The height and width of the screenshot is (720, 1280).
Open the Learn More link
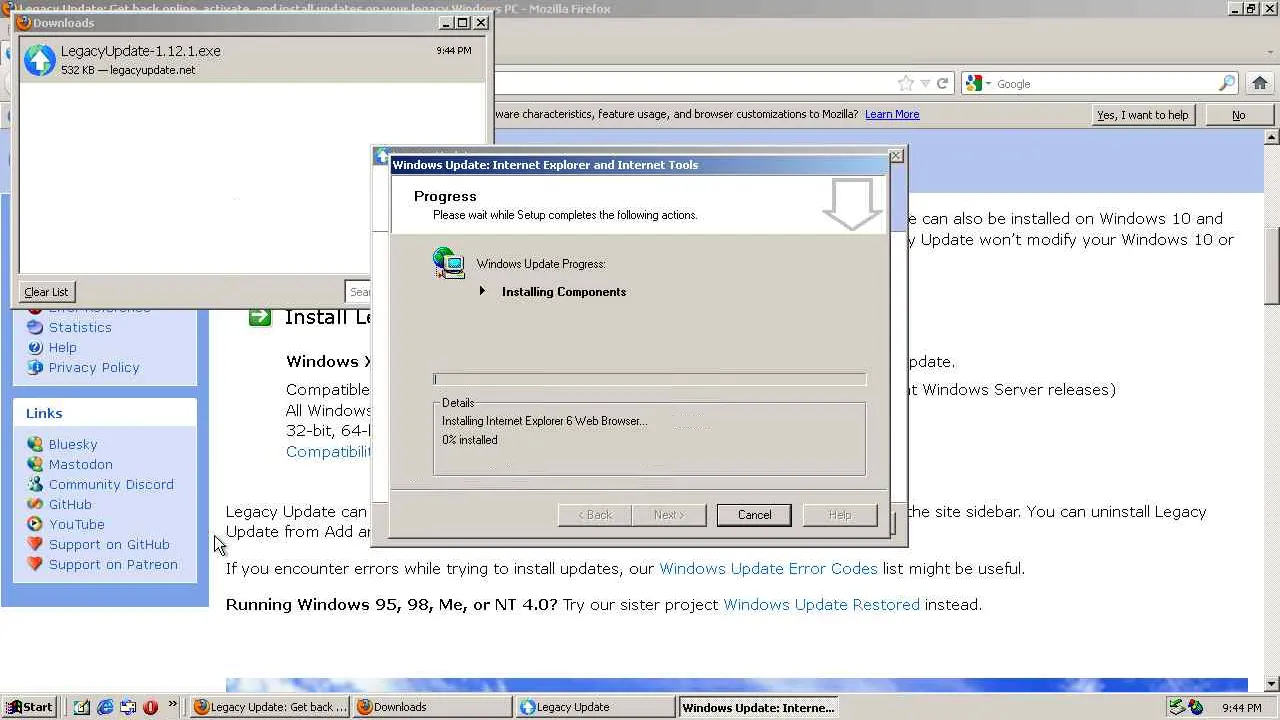892,114
